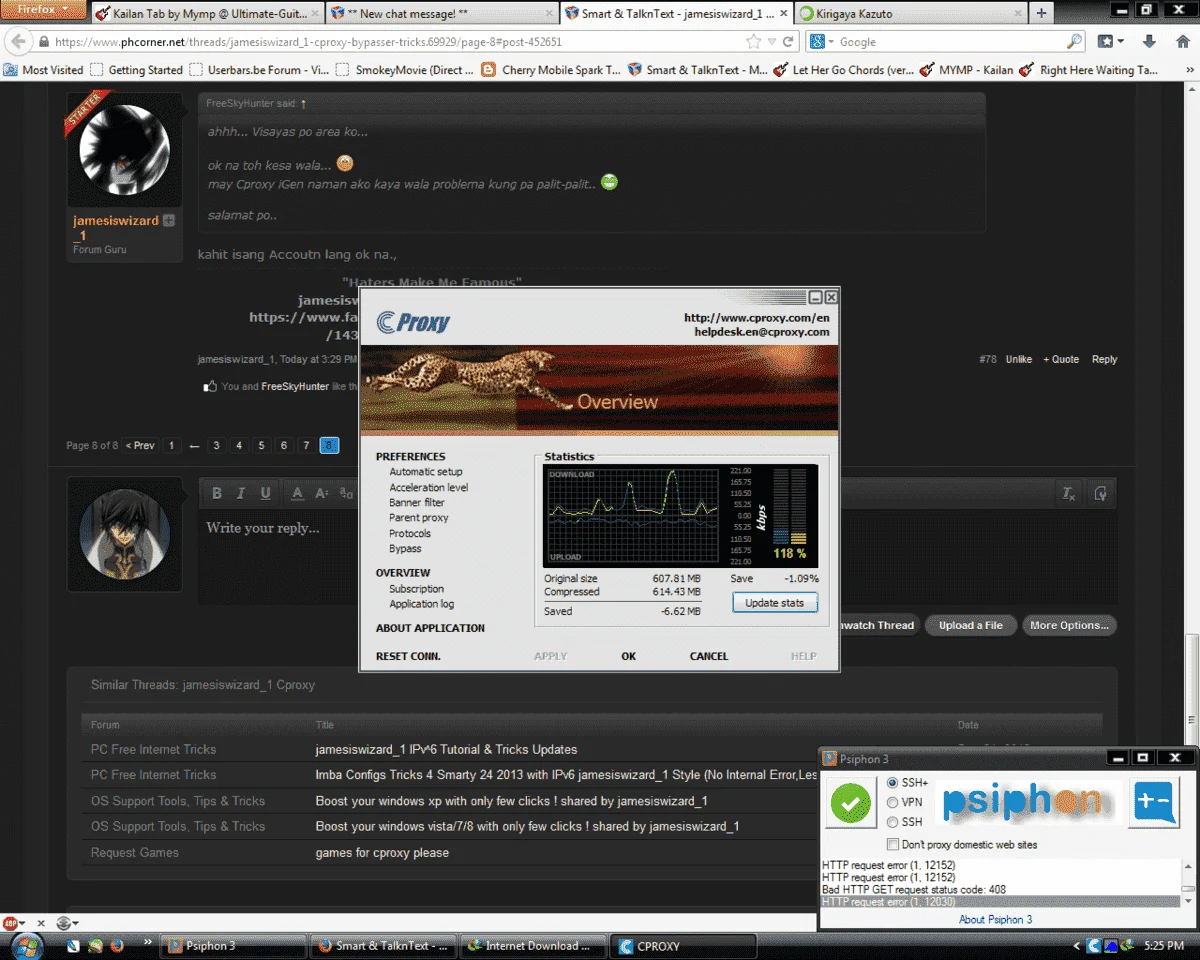Open Automatic setup in CProxy preferences

[x=426, y=472]
